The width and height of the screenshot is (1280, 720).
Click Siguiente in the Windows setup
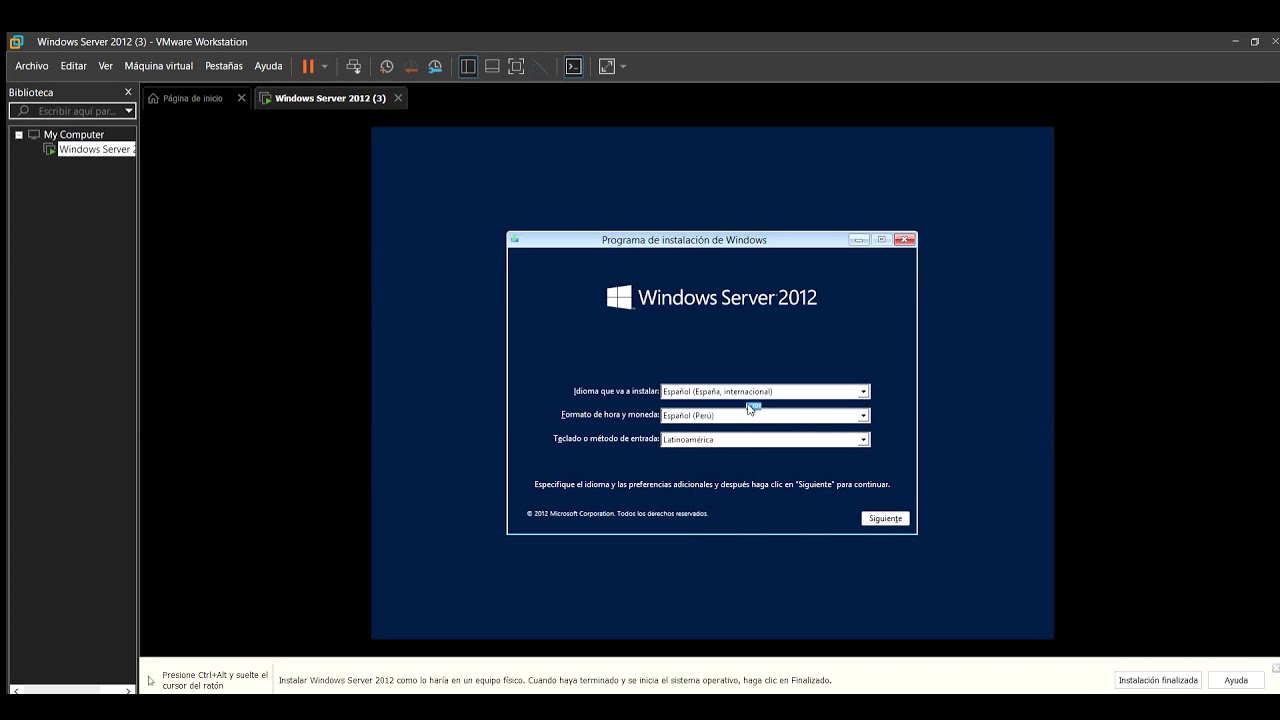[x=885, y=518]
